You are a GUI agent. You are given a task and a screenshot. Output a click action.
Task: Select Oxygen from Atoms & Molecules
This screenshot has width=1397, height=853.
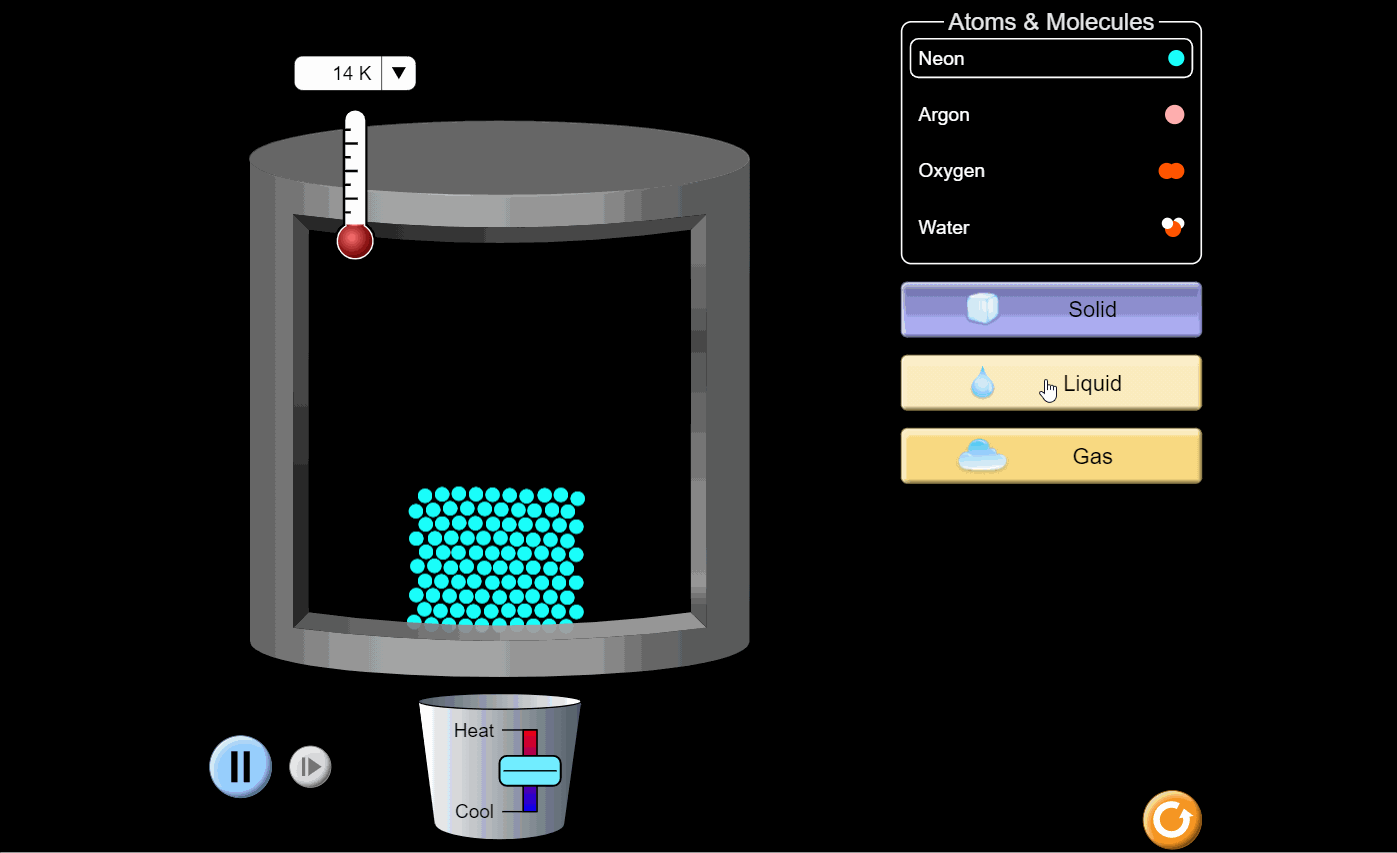[x=1051, y=171]
